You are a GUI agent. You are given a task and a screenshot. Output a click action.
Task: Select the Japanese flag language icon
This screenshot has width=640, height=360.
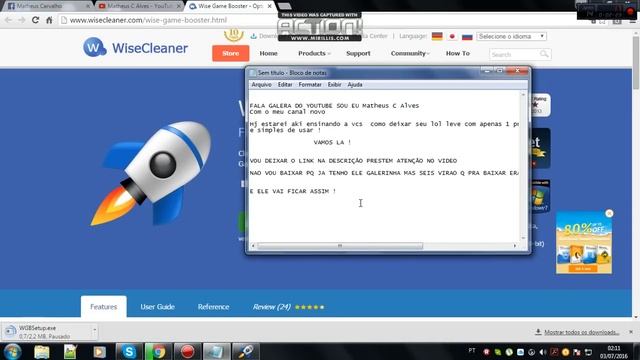click(452, 36)
